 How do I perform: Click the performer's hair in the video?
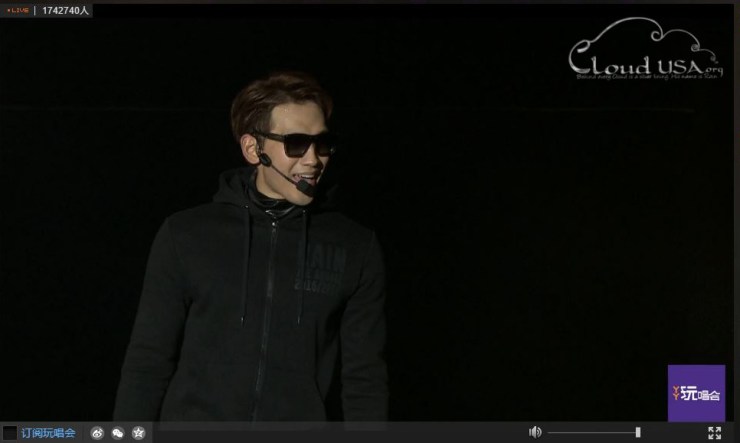click(270, 100)
